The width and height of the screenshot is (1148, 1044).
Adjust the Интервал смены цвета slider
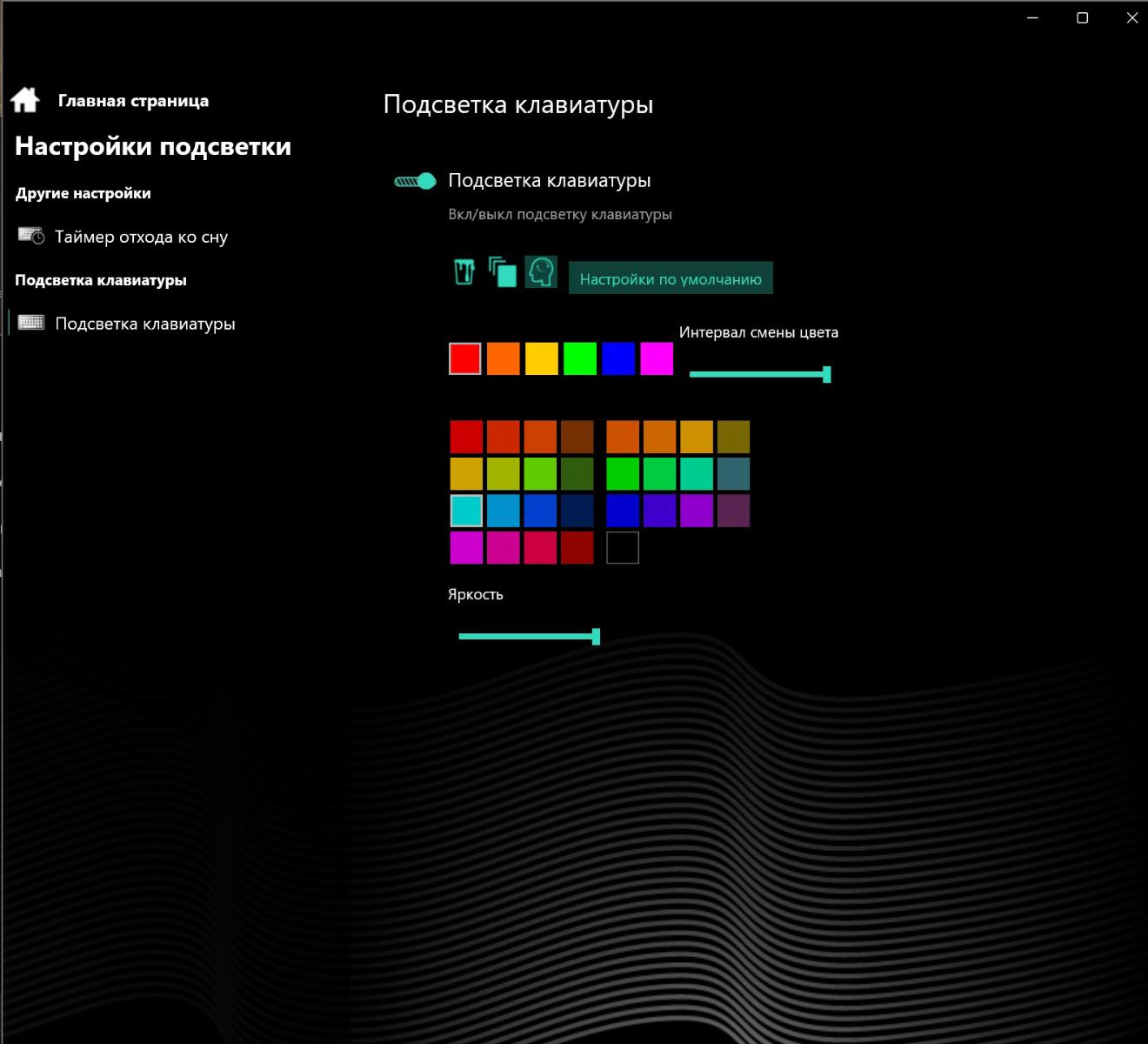759,374
